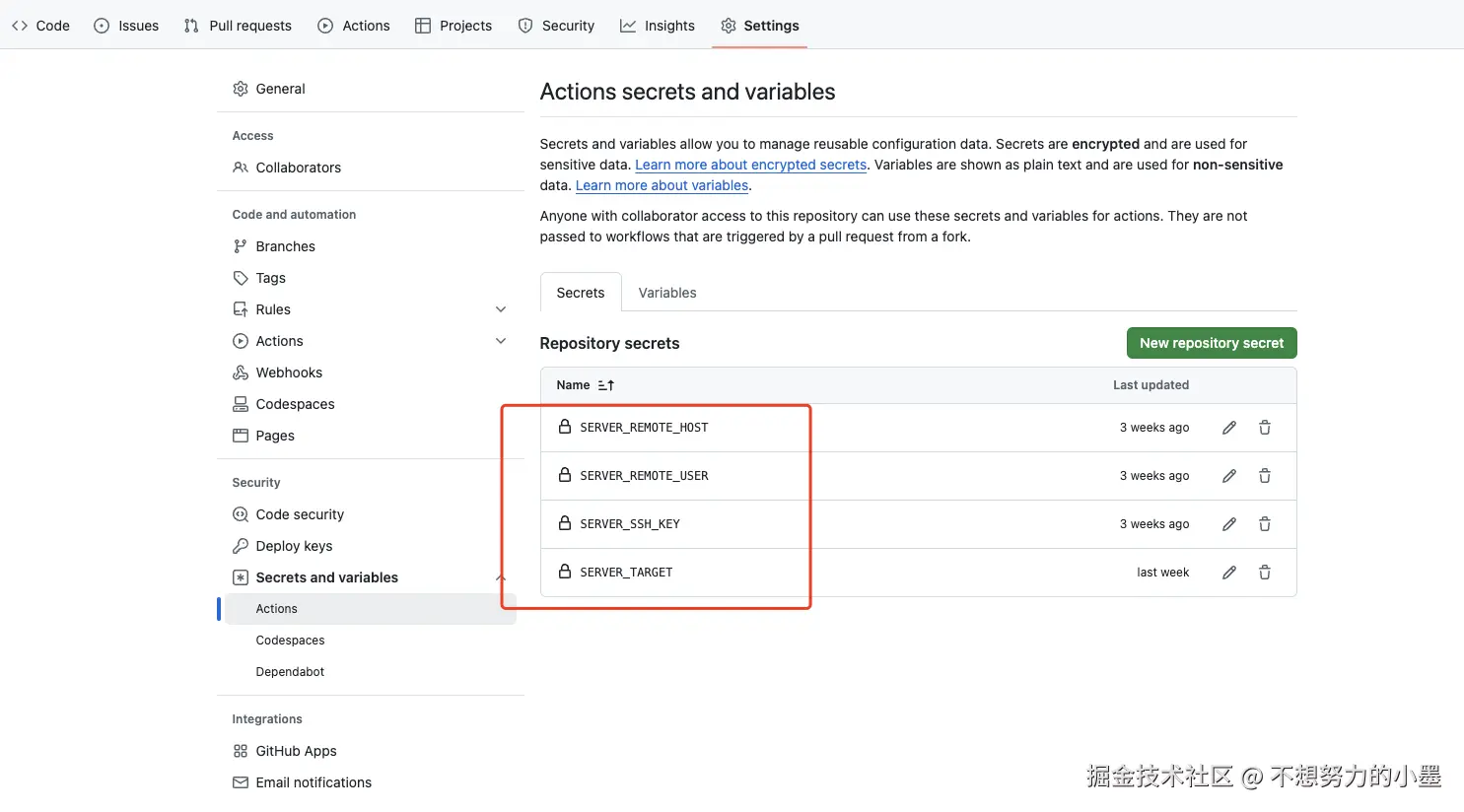Edit the SERVER_SSH_KEY secret via pencil icon

pyautogui.click(x=1228, y=524)
